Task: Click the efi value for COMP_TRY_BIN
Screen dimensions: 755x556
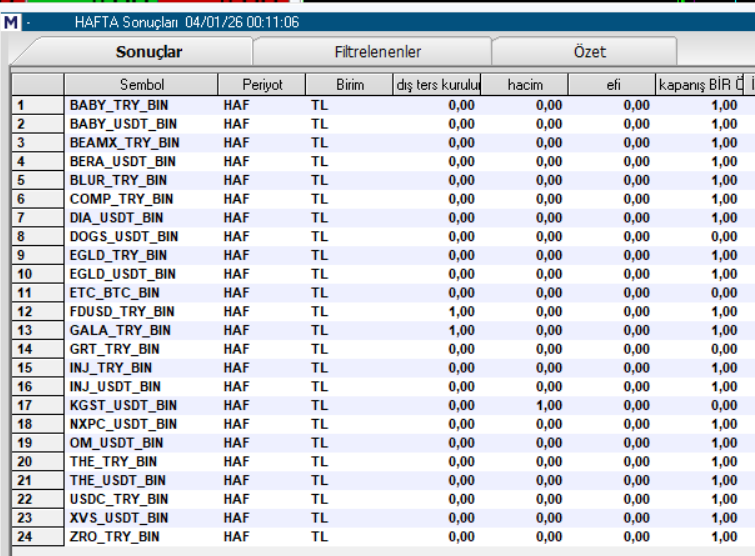Action: point(636,199)
